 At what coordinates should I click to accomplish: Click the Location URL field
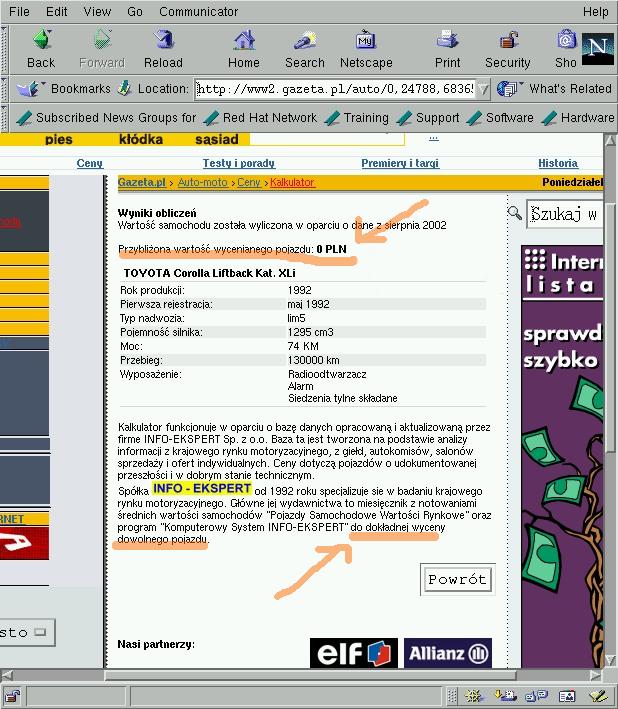[336, 89]
